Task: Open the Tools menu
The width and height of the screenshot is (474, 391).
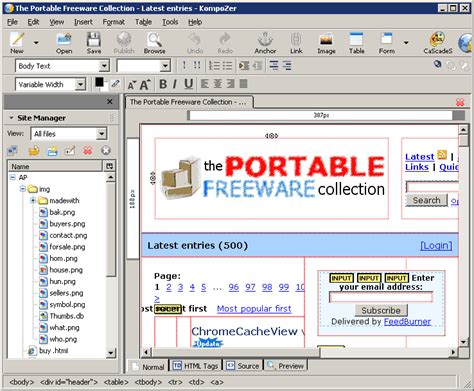Action: point(170,22)
